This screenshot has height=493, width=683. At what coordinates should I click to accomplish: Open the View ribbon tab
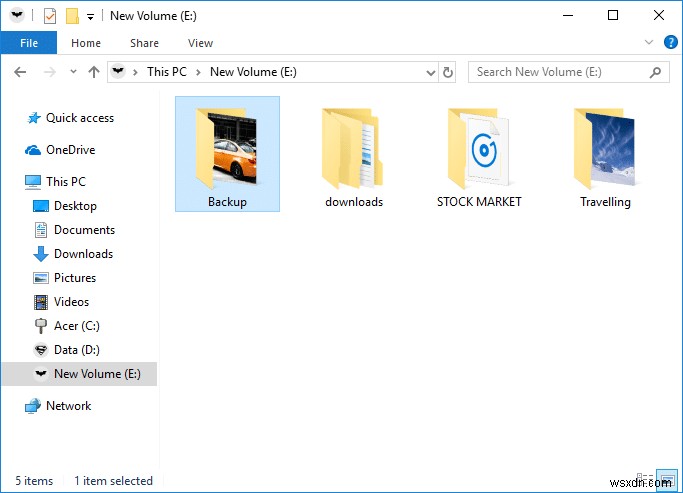[x=200, y=43]
